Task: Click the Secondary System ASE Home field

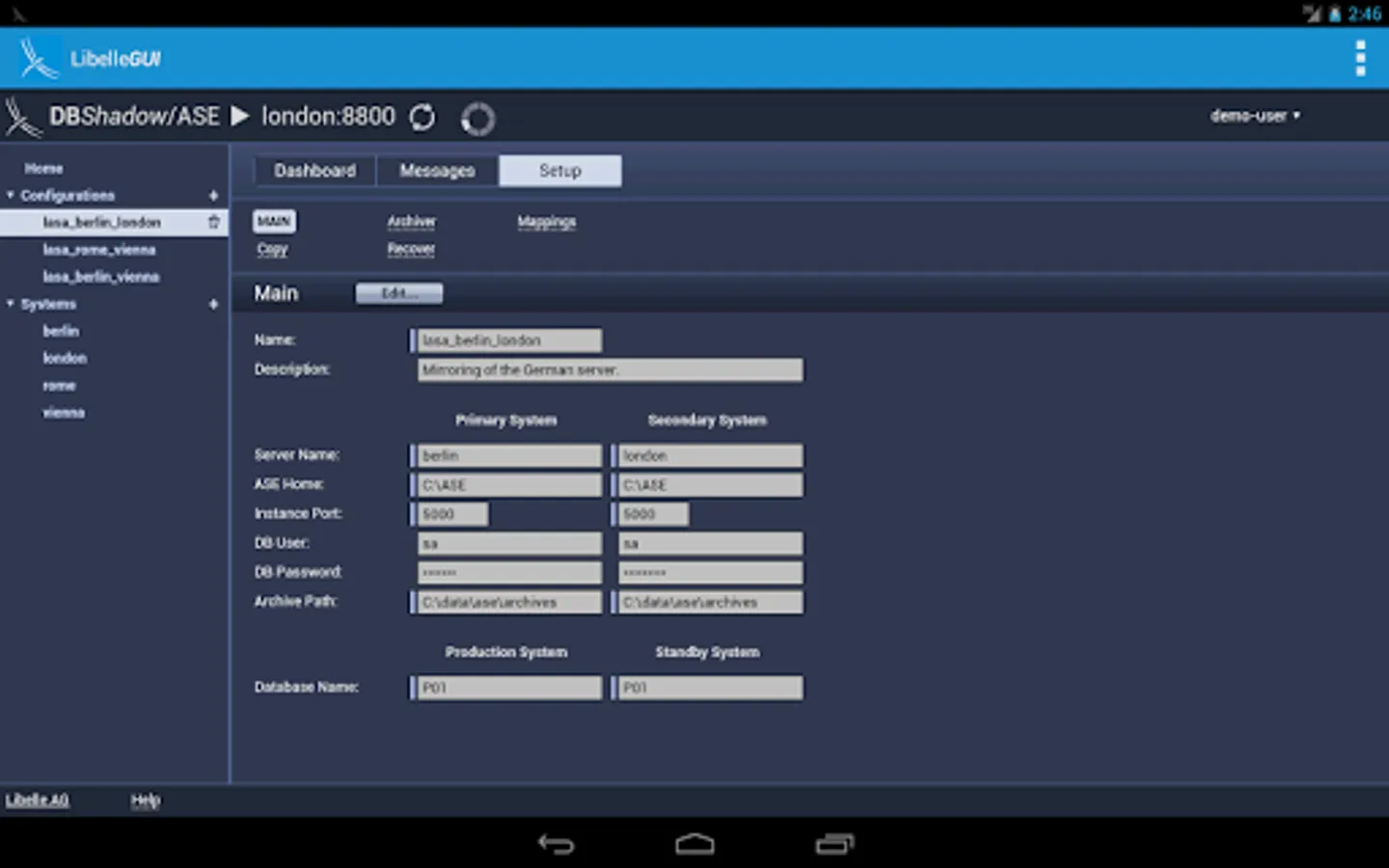Action: pyautogui.click(x=710, y=485)
